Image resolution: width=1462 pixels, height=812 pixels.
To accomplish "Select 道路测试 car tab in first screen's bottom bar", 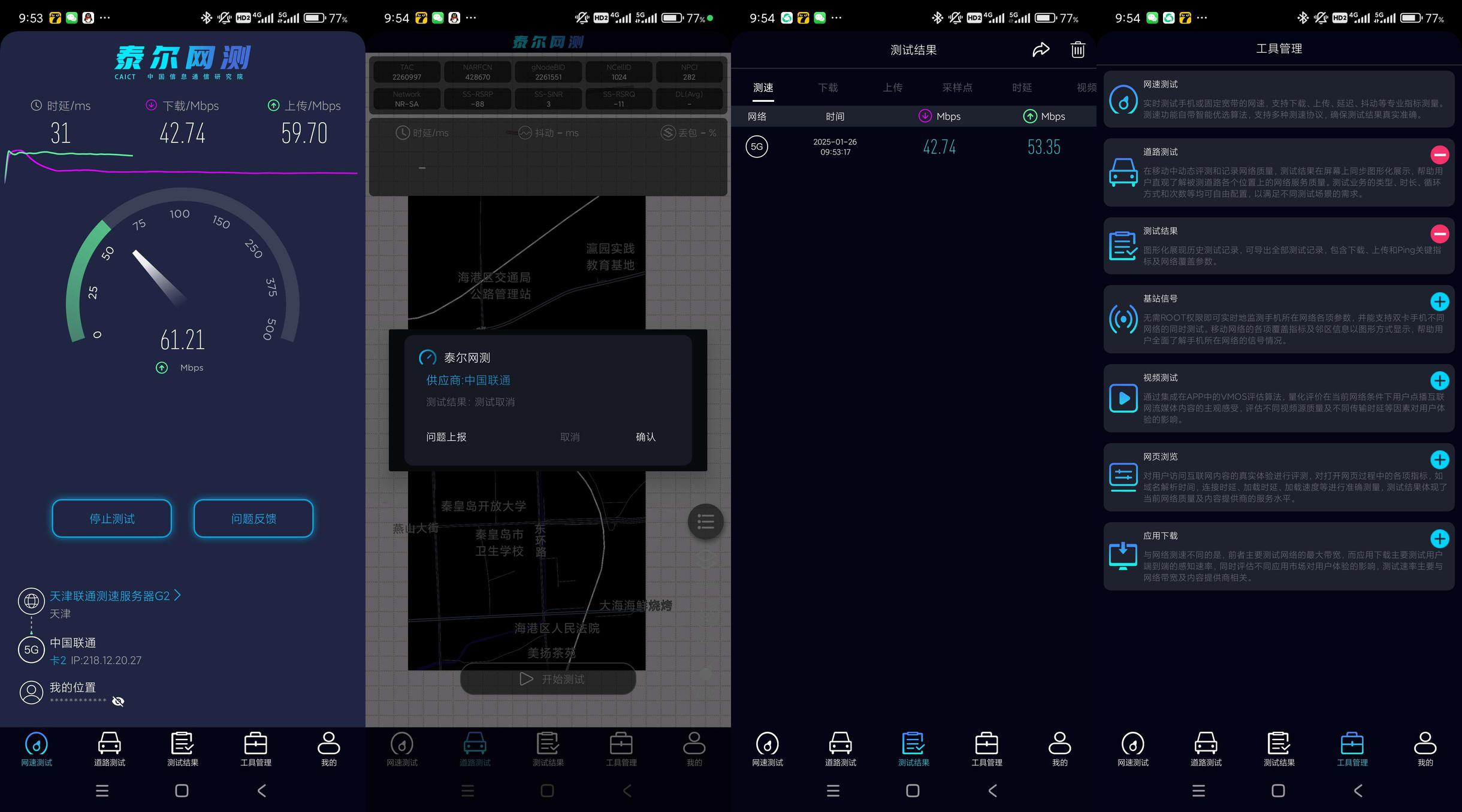I will (x=110, y=749).
